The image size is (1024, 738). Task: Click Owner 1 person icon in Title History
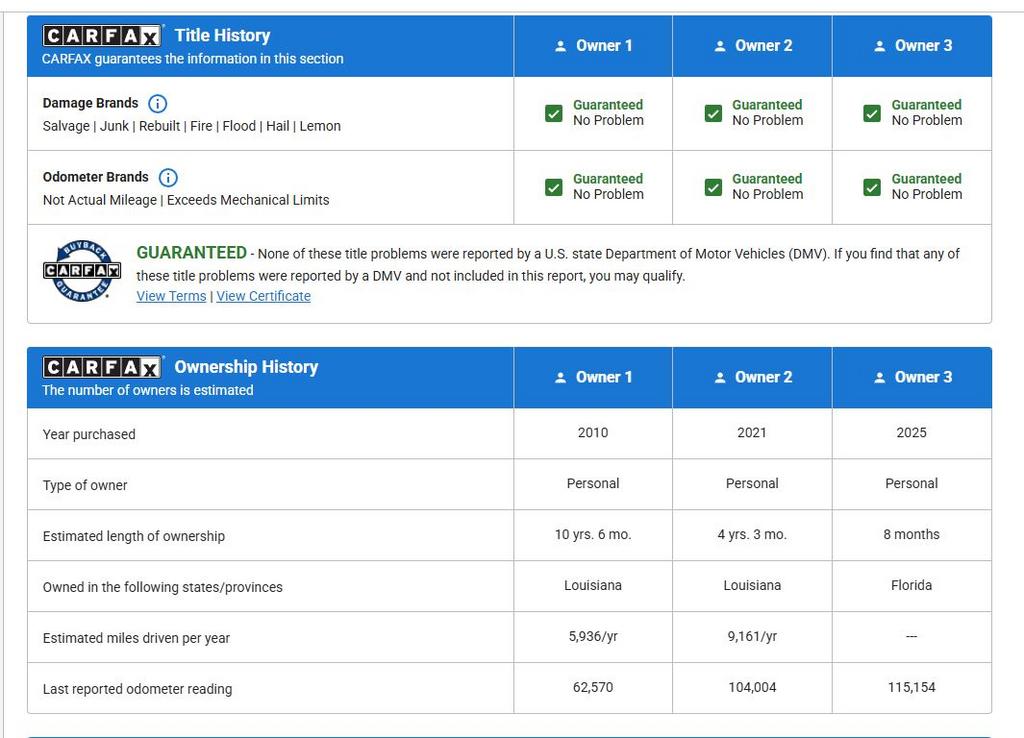click(x=560, y=46)
